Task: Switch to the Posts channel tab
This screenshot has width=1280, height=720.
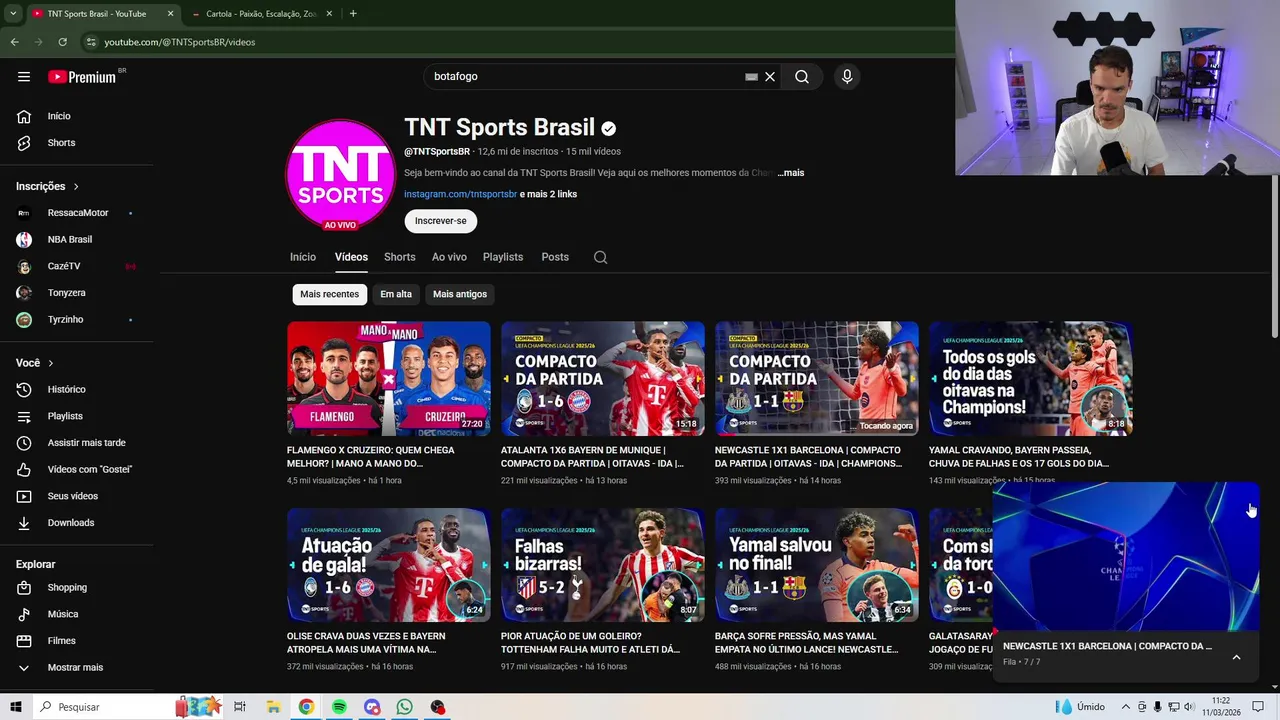Action: click(x=555, y=257)
